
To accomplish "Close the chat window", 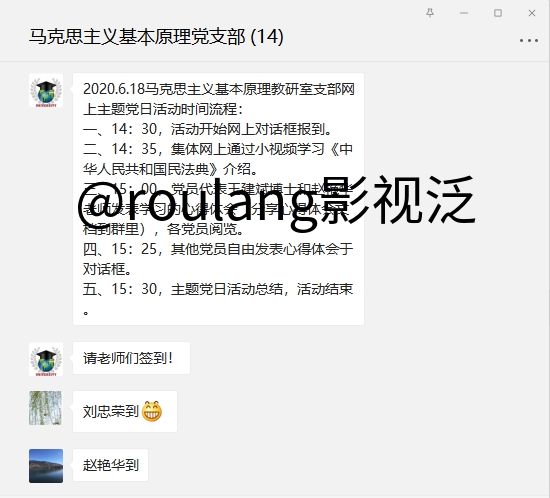I will tap(532, 13).
